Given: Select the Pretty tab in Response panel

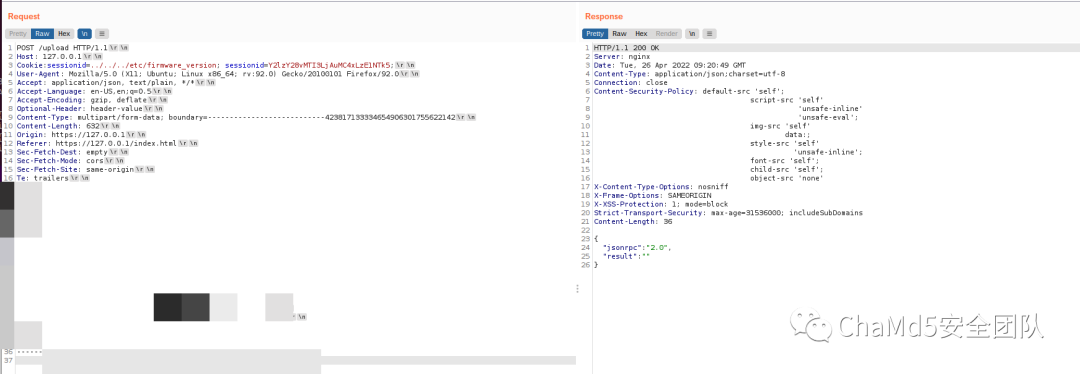Looking at the screenshot, I should [595, 33].
